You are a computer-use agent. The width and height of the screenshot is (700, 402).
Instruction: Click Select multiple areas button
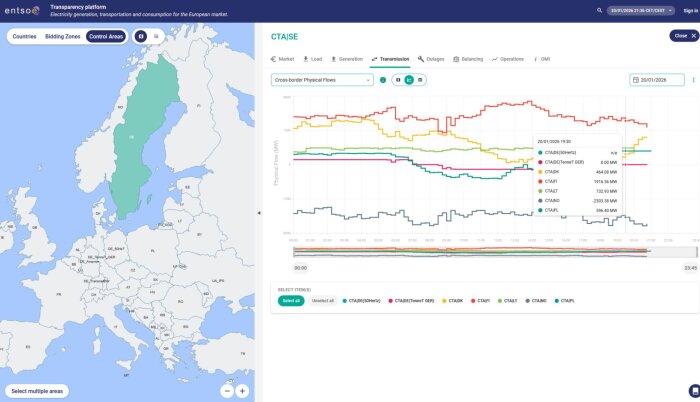[x=37, y=391]
